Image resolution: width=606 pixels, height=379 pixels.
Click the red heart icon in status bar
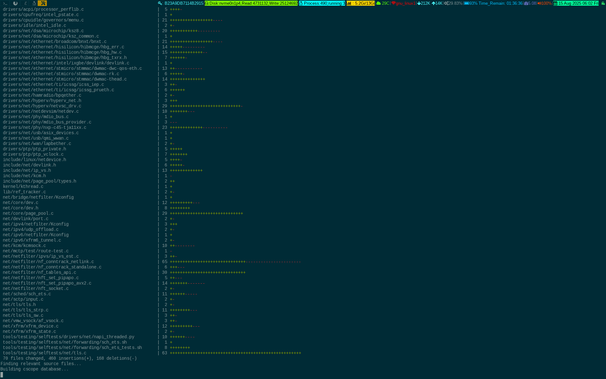394,3
